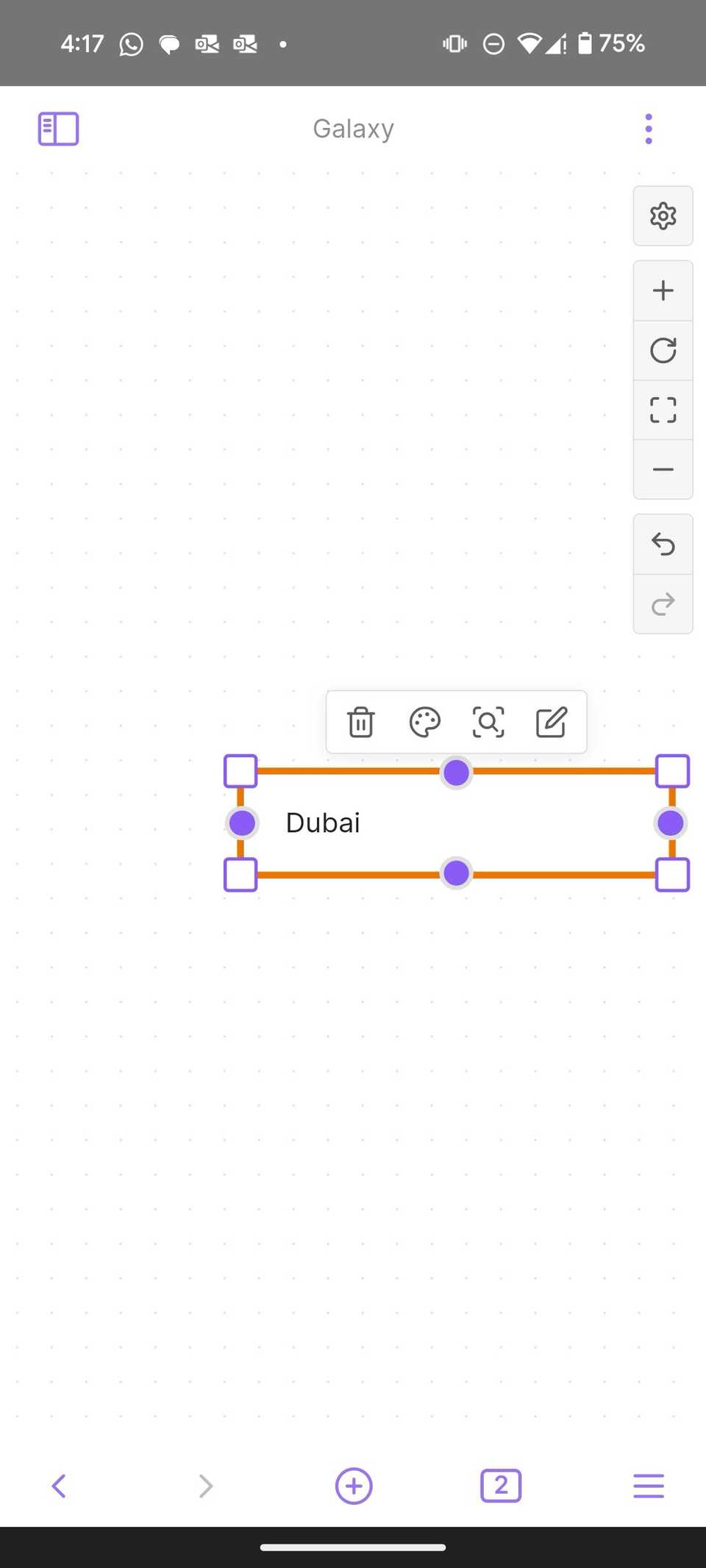The width and height of the screenshot is (706, 1568).
Task: Click the top-right corner resize handle
Action: pyautogui.click(x=672, y=771)
